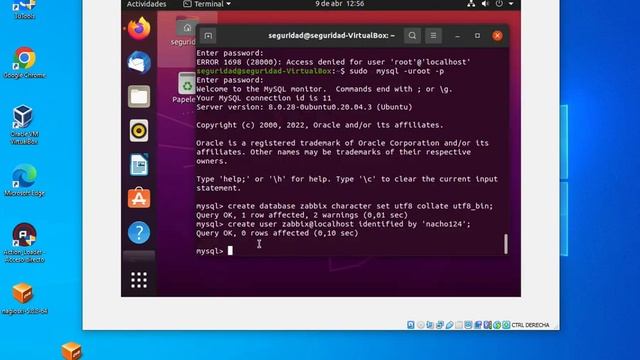This screenshot has height=360, width=640.
Task: Launch Thunderbird mail from the dock
Action: [x=139, y=62]
